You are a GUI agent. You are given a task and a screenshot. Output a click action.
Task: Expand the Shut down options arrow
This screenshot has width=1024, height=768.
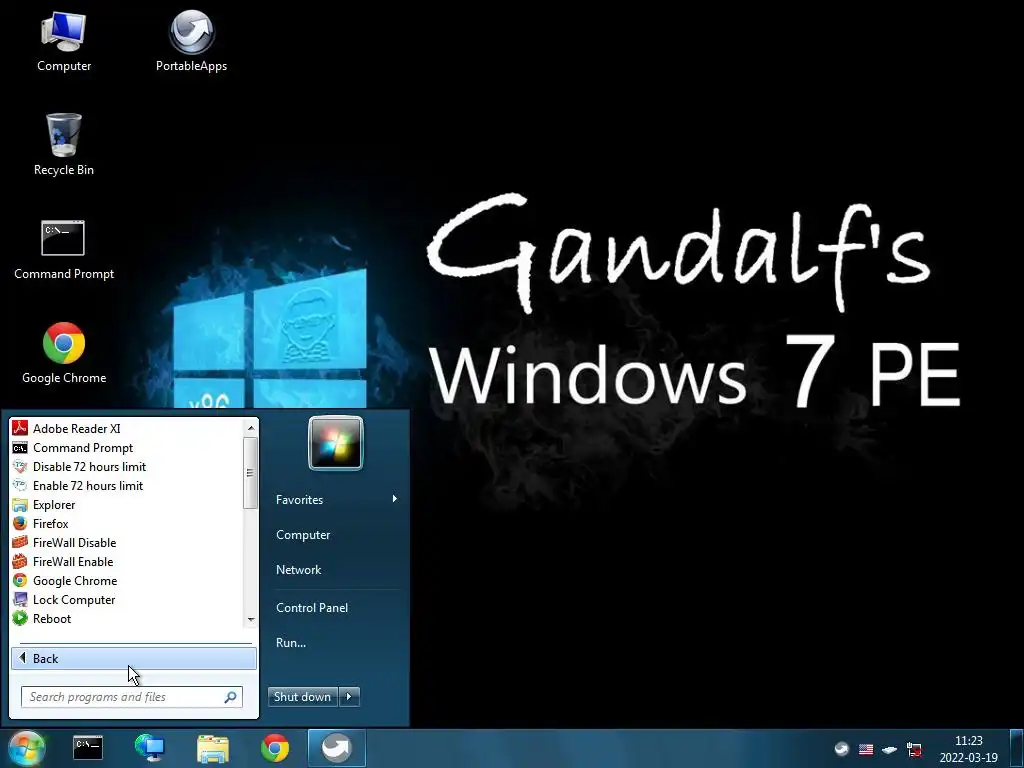click(x=349, y=697)
